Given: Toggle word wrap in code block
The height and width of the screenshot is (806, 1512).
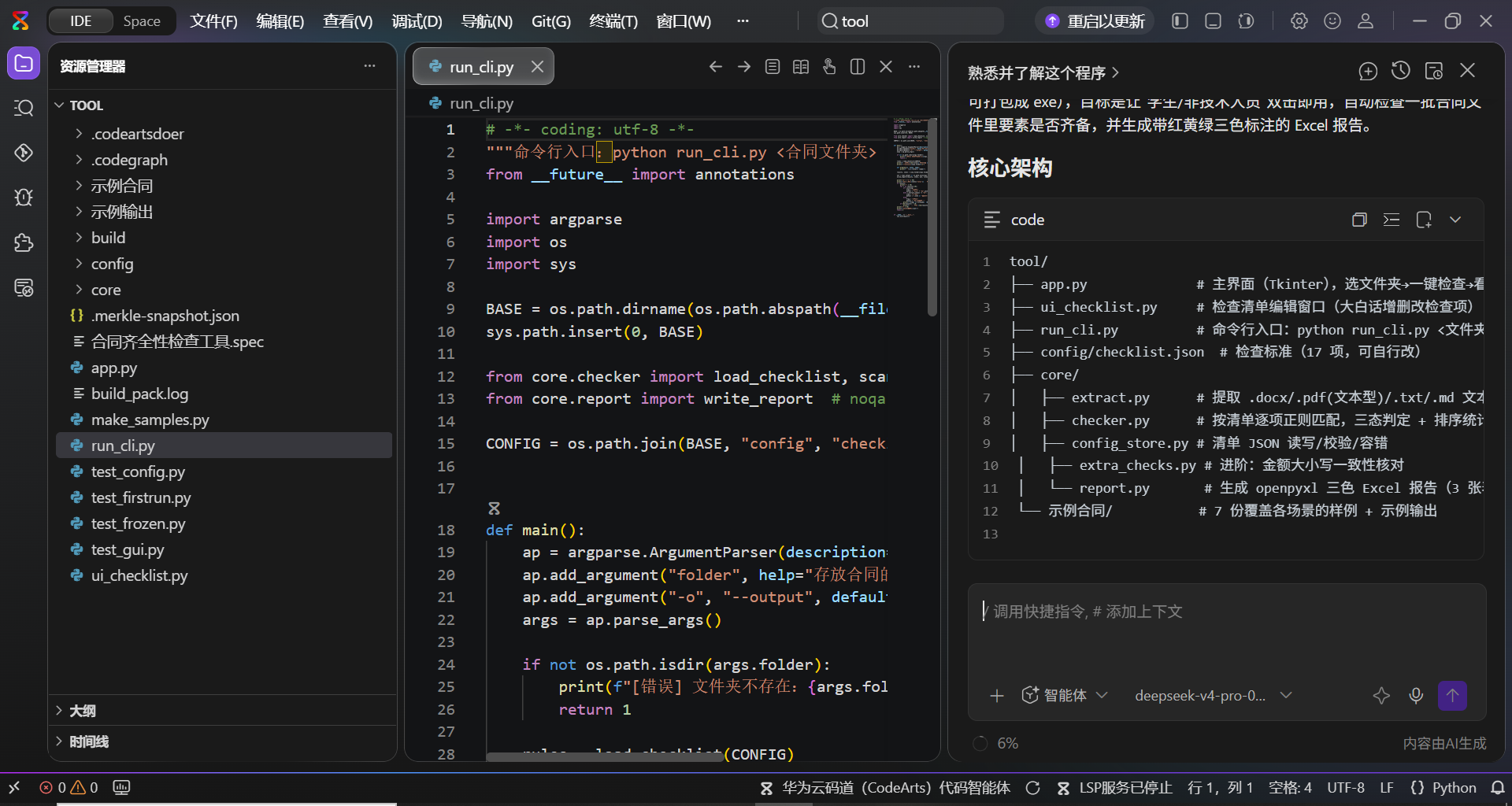Looking at the screenshot, I should [x=1392, y=220].
